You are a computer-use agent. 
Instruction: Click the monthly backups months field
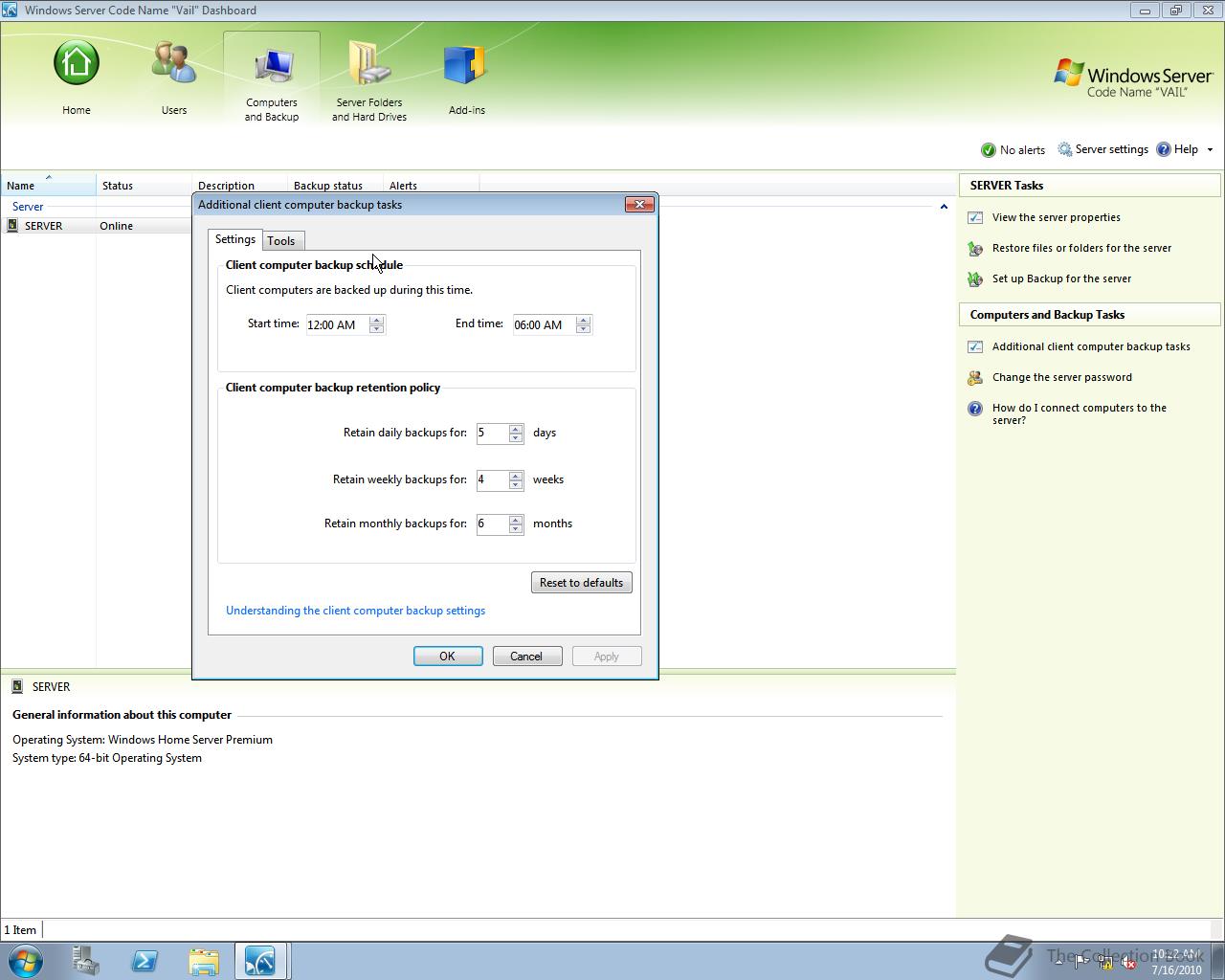492,523
